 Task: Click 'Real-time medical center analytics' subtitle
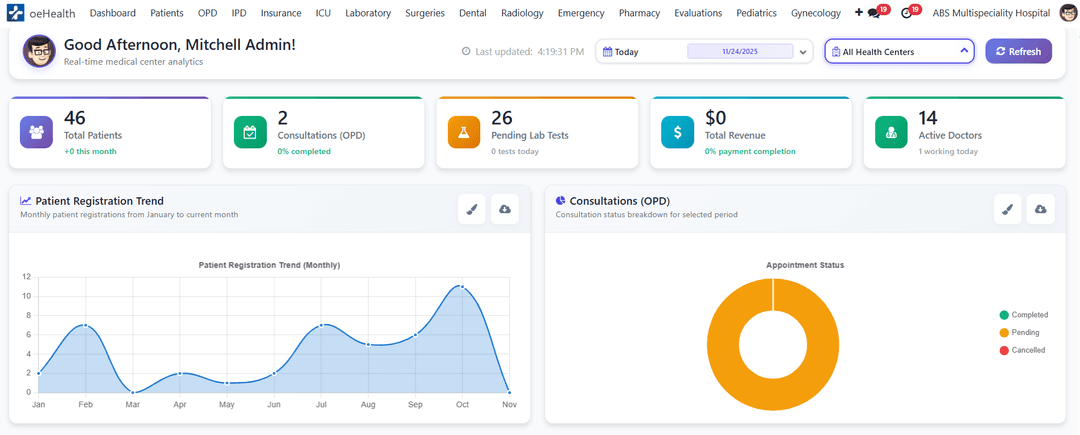[x=134, y=62]
